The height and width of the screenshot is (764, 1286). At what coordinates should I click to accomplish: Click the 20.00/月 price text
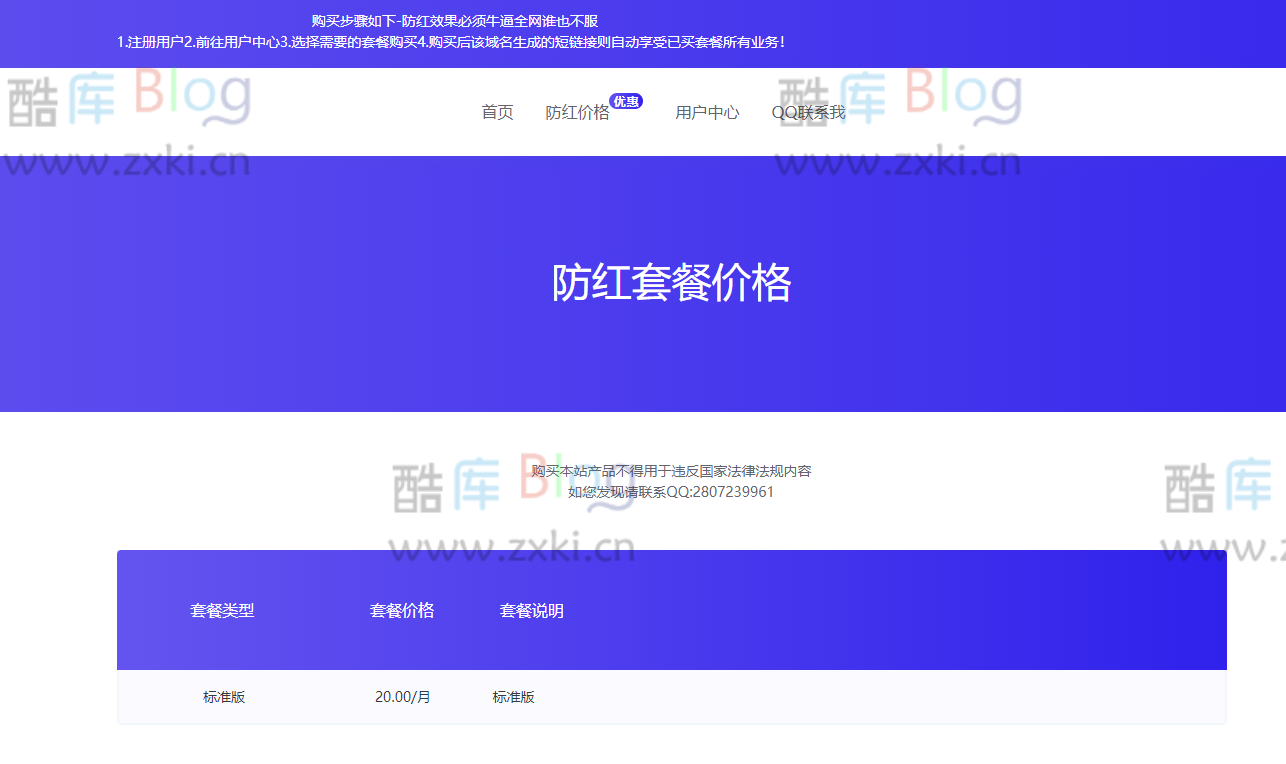pos(402,697)
